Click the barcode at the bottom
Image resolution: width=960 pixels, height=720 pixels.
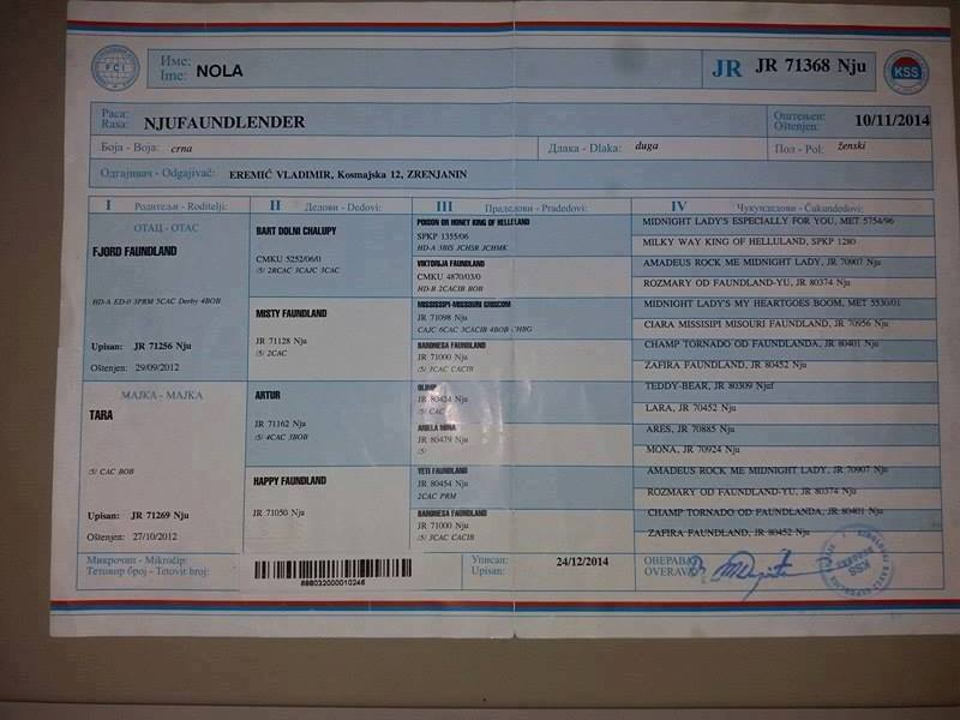332,569
